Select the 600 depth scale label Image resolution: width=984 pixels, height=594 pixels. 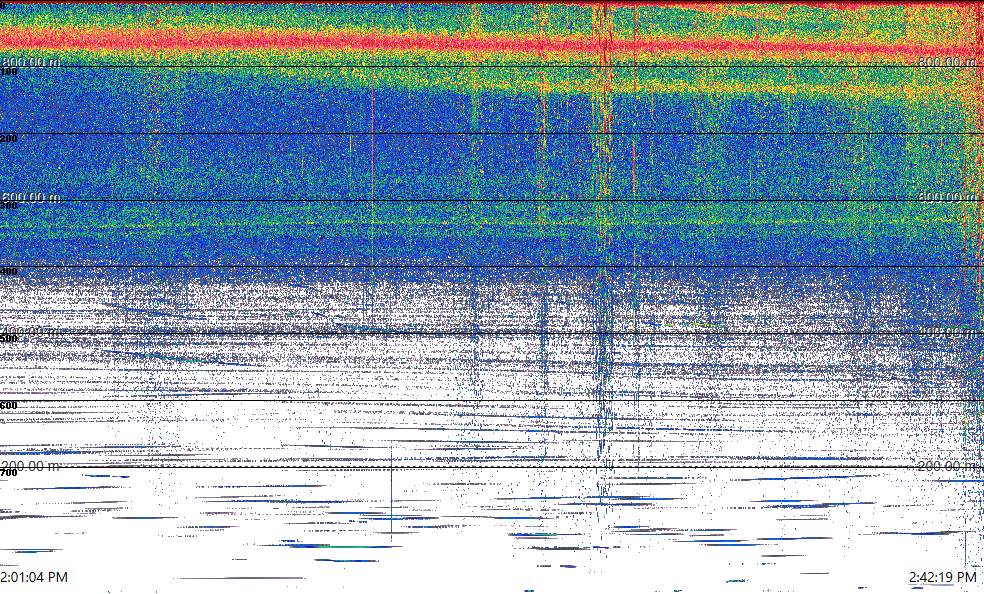click(9, 406)
